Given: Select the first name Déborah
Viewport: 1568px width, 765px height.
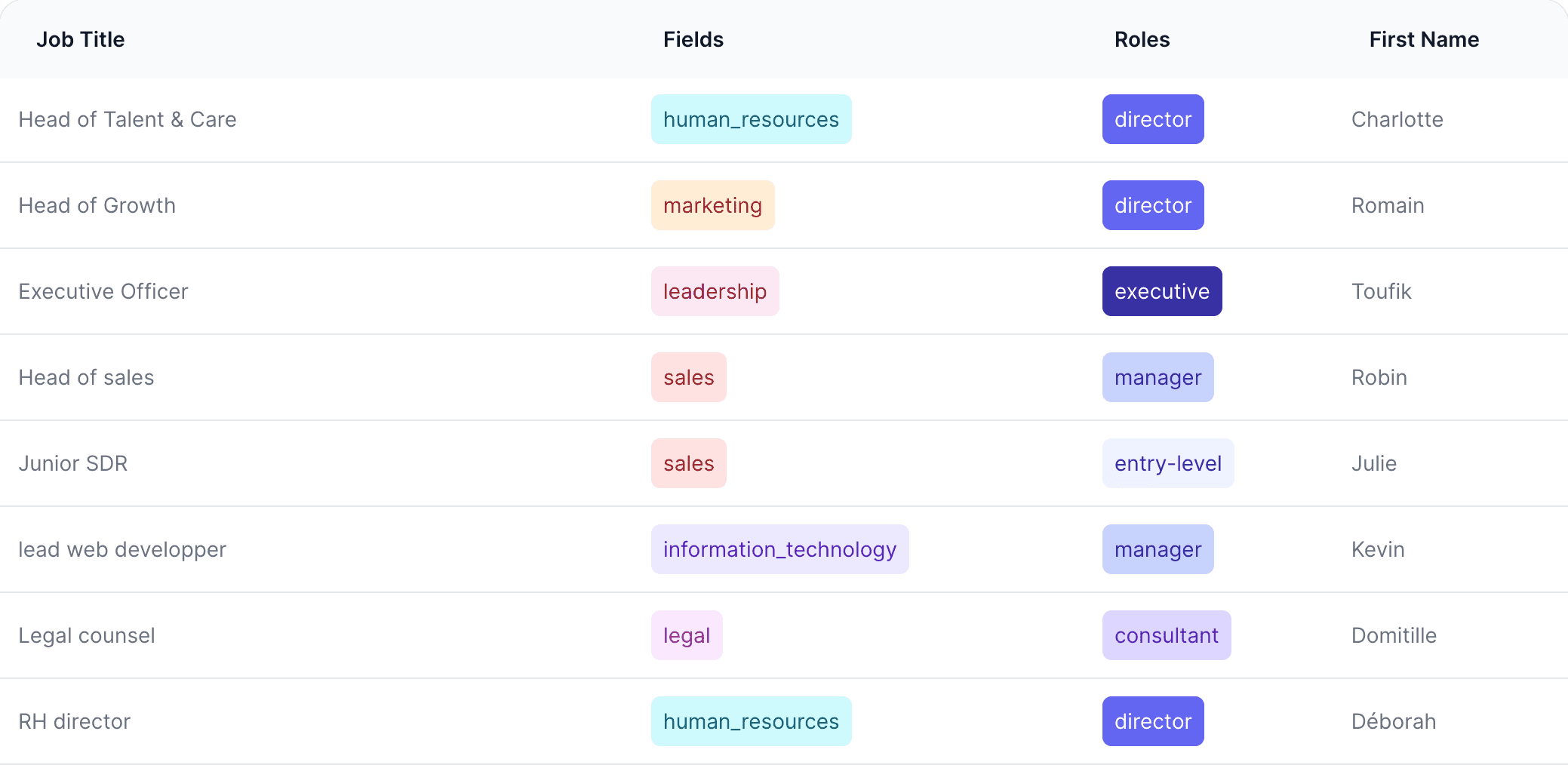Looking at the screenshot, I should point(1393,721).
